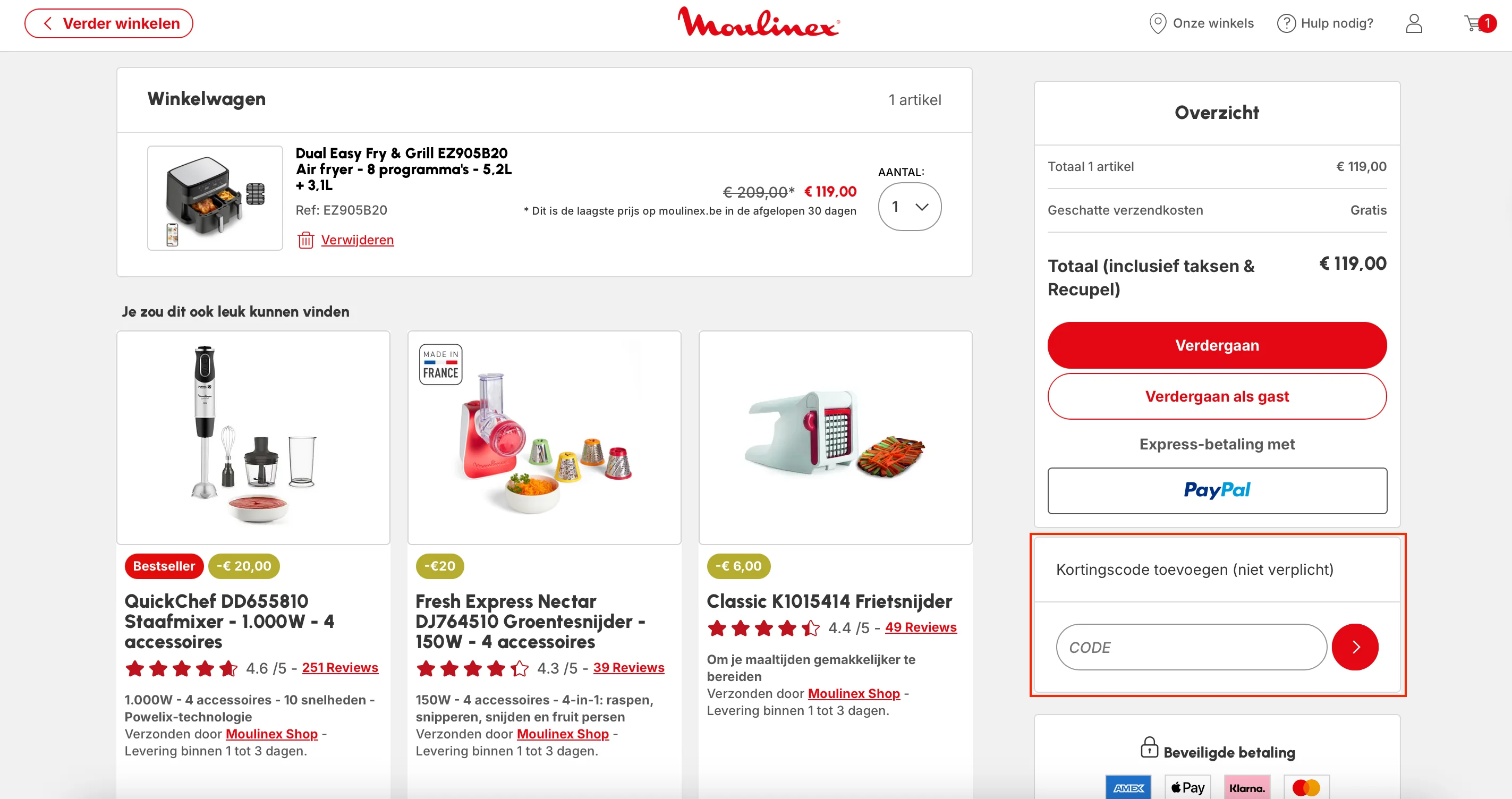Viewport: 1512px width, 799px height.
Task: Click the Moulinex logo
Action: [x=758, y=22]
